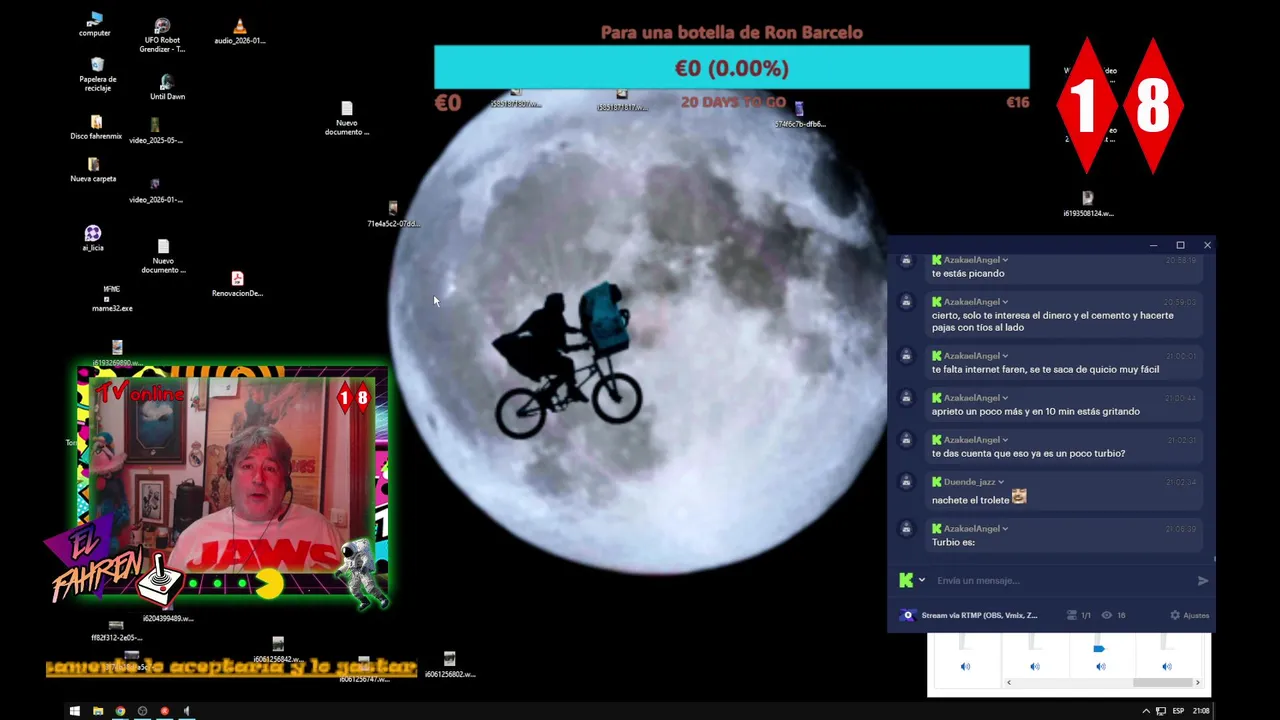Screen dimensions: 1280x720
Task: Open ESP keyboard language indicator
Action: [1178, 711]
